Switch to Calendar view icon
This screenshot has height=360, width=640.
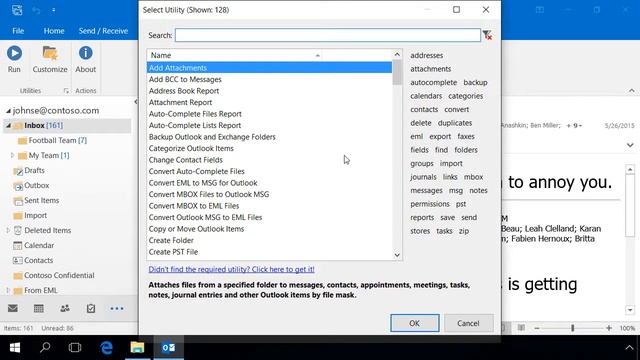[39, 308]
